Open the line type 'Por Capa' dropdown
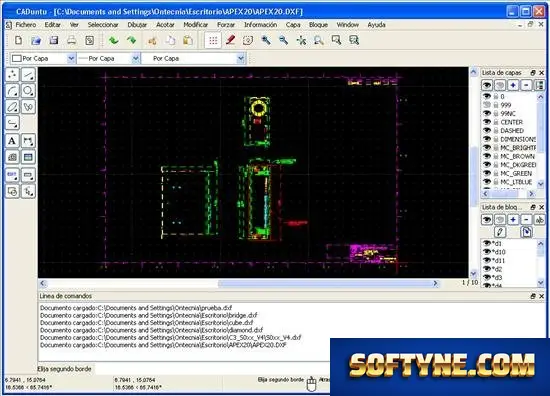Screen dimensions: 550x396 pos(193,58)
